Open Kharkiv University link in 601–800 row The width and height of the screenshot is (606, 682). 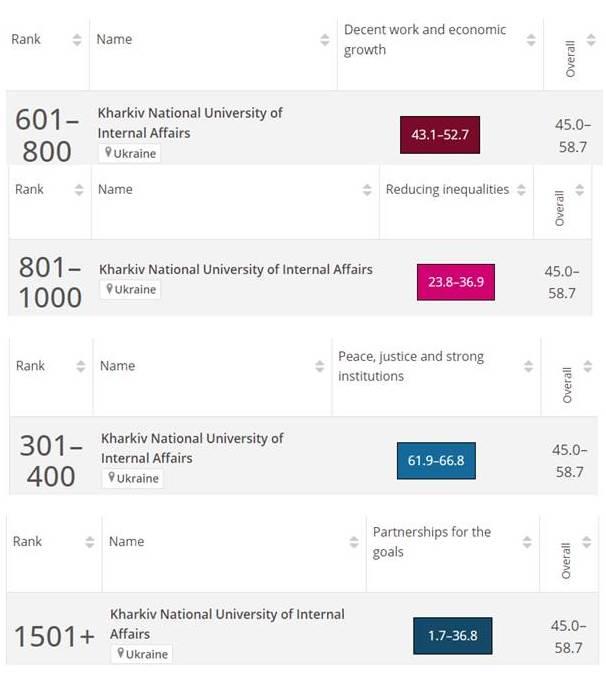pos(189,122)
